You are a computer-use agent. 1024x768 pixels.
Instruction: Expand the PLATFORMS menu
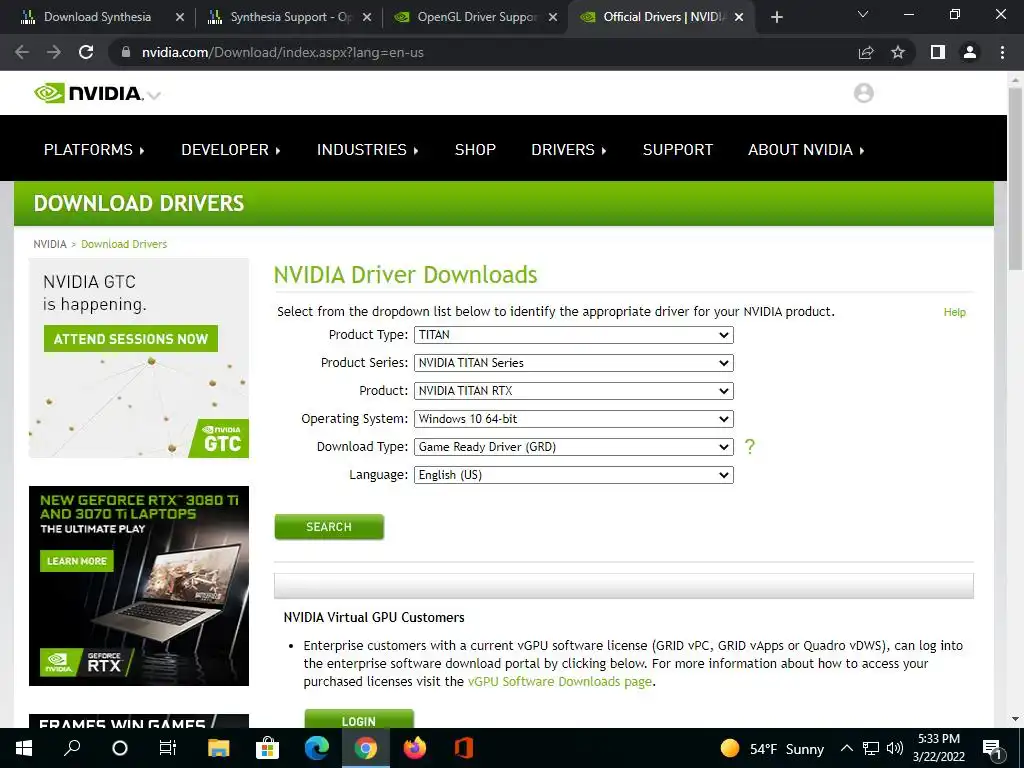pyautogui.click(x=94, y=150)
